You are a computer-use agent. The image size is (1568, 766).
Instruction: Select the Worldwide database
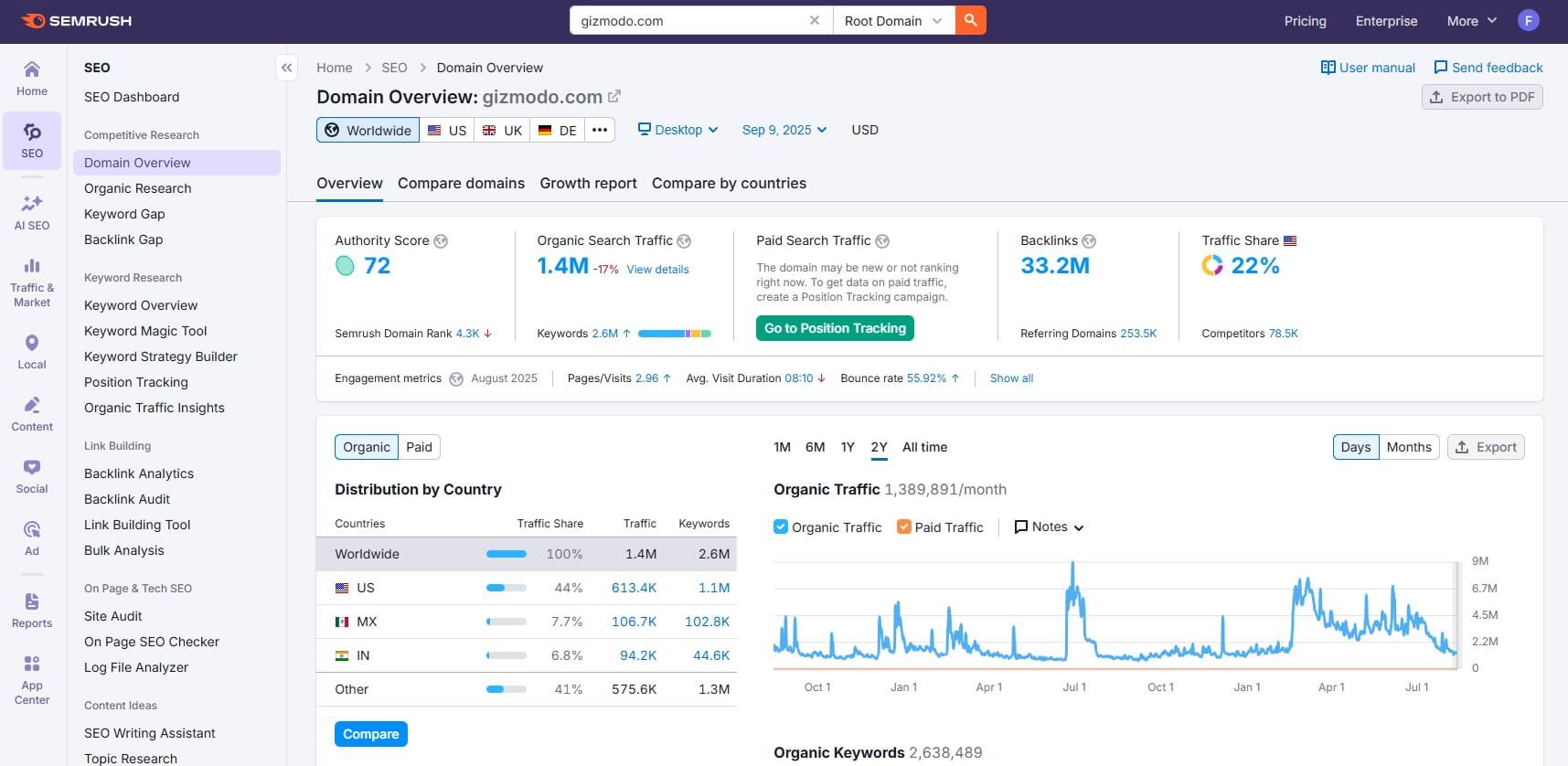click(368, 130)
